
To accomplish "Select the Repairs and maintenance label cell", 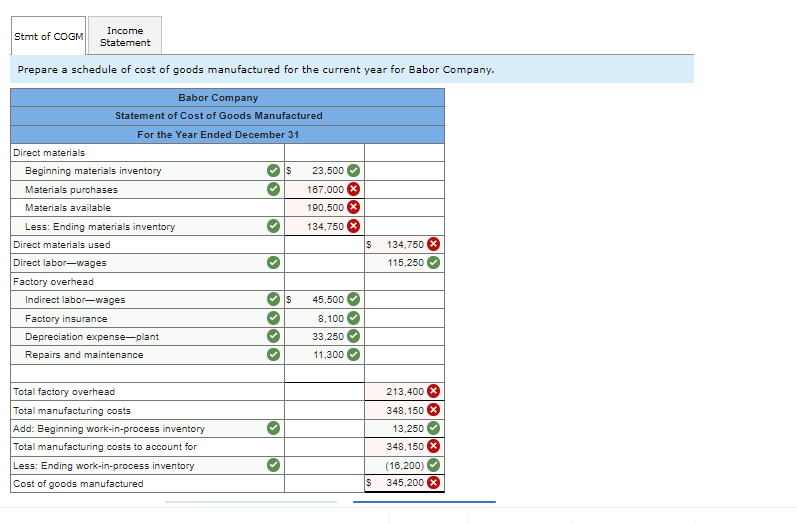I will coord(147,355).
